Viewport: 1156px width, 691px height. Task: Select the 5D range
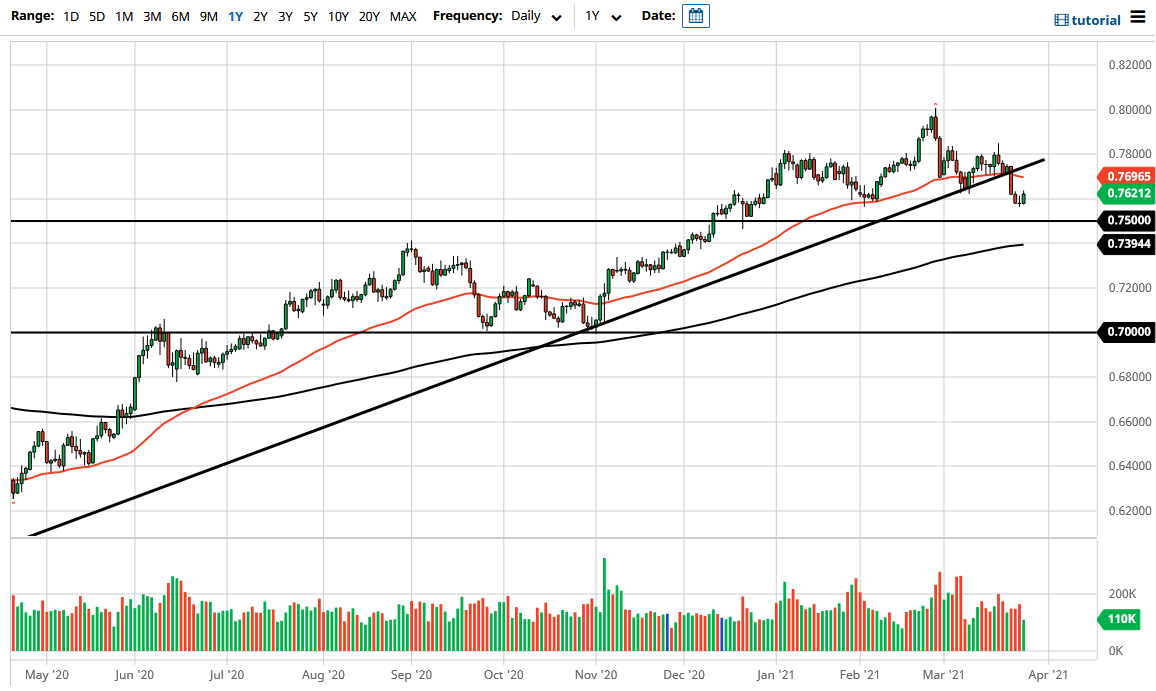pos(97,16)
